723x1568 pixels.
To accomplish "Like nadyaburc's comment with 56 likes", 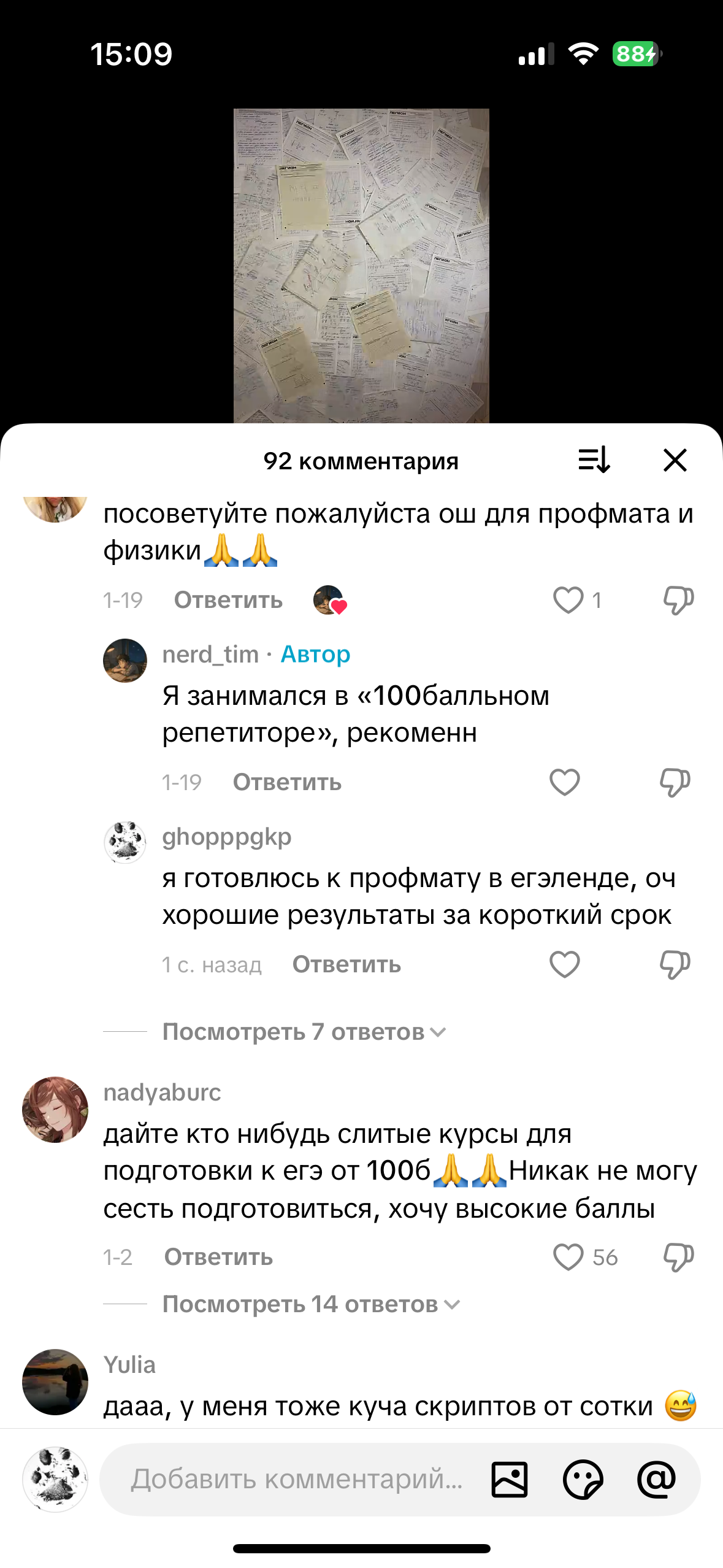I will 568,1257.
